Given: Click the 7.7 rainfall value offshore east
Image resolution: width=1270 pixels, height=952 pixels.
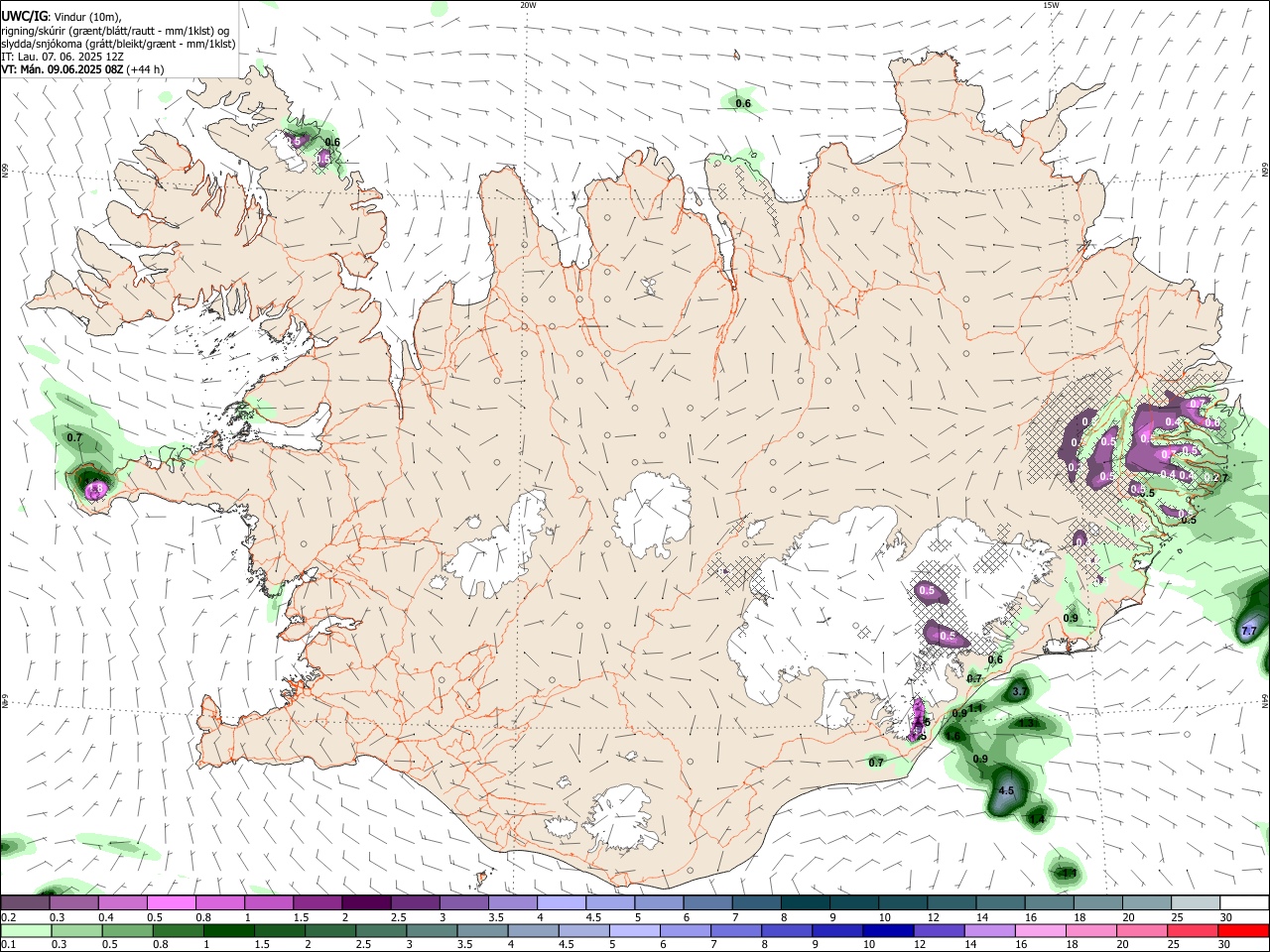Looking at the screenshot, I should click(1249, 631).
